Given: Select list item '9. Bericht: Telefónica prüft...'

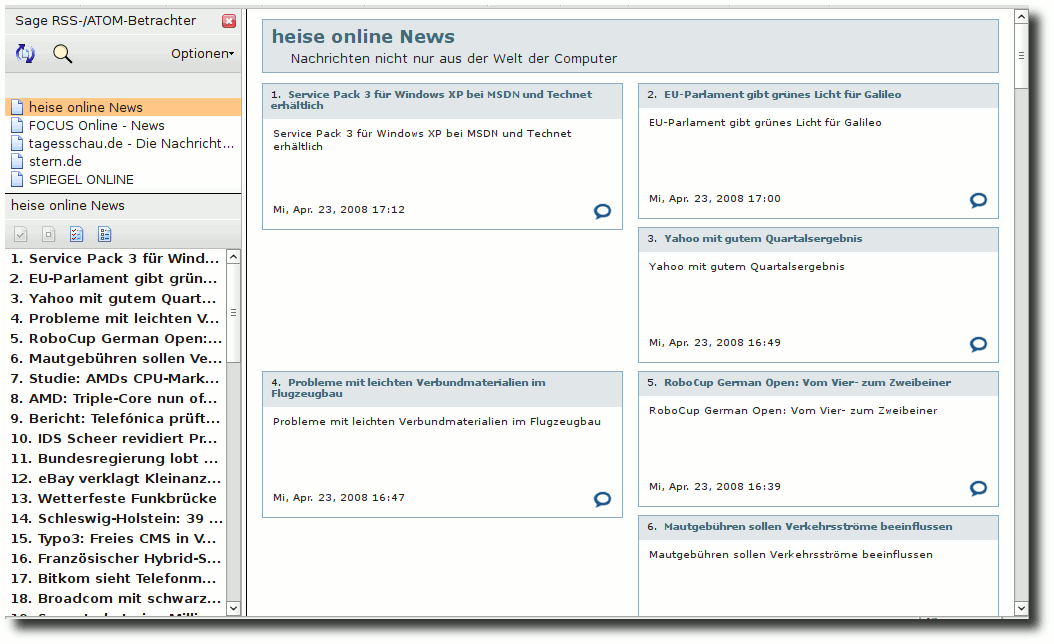Looking at the screenshot, I should click(116, 418).
